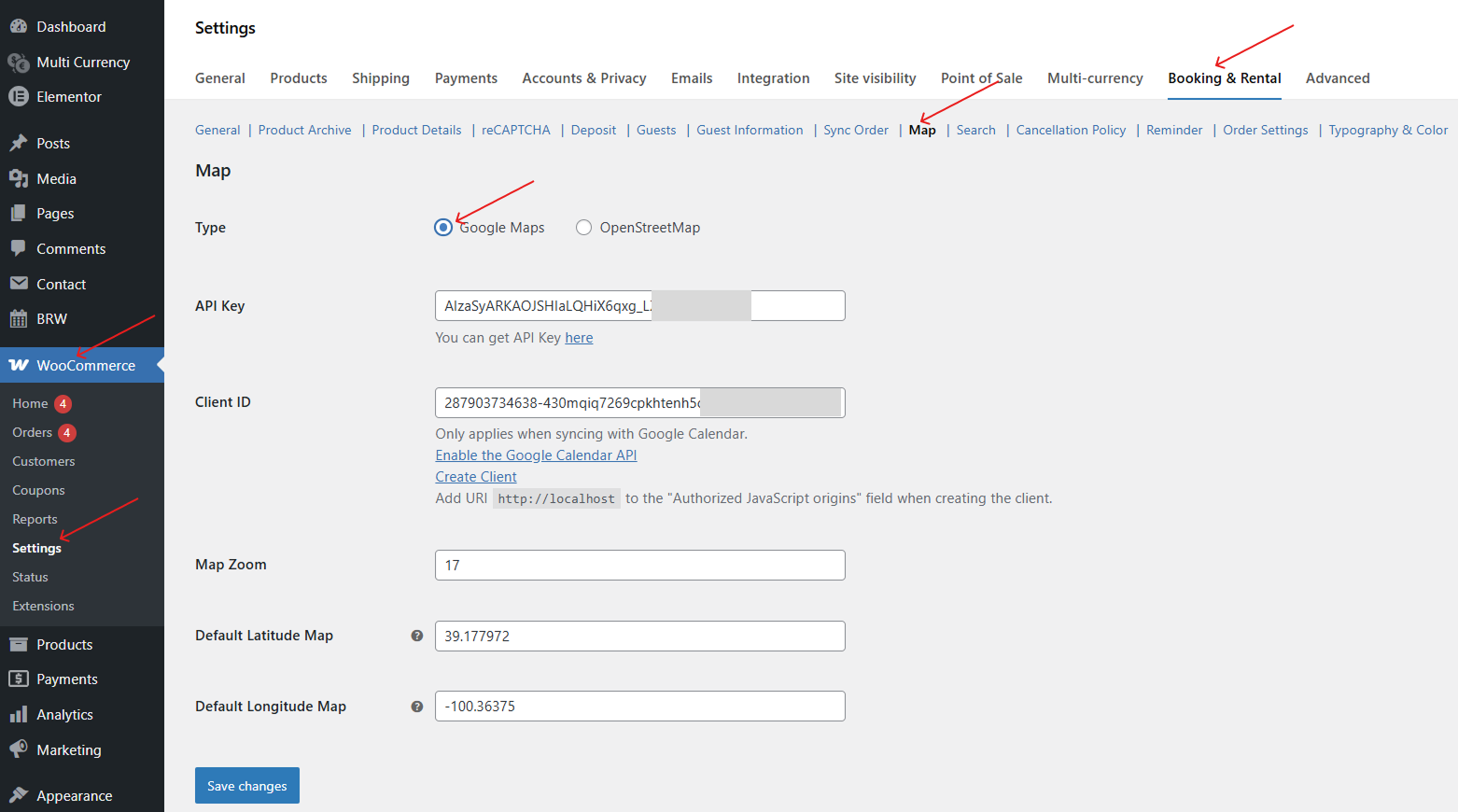Screen dimensions: 1458x812
Task: Open Orders in WooCommerce submenu
Action: coord(33,433)
